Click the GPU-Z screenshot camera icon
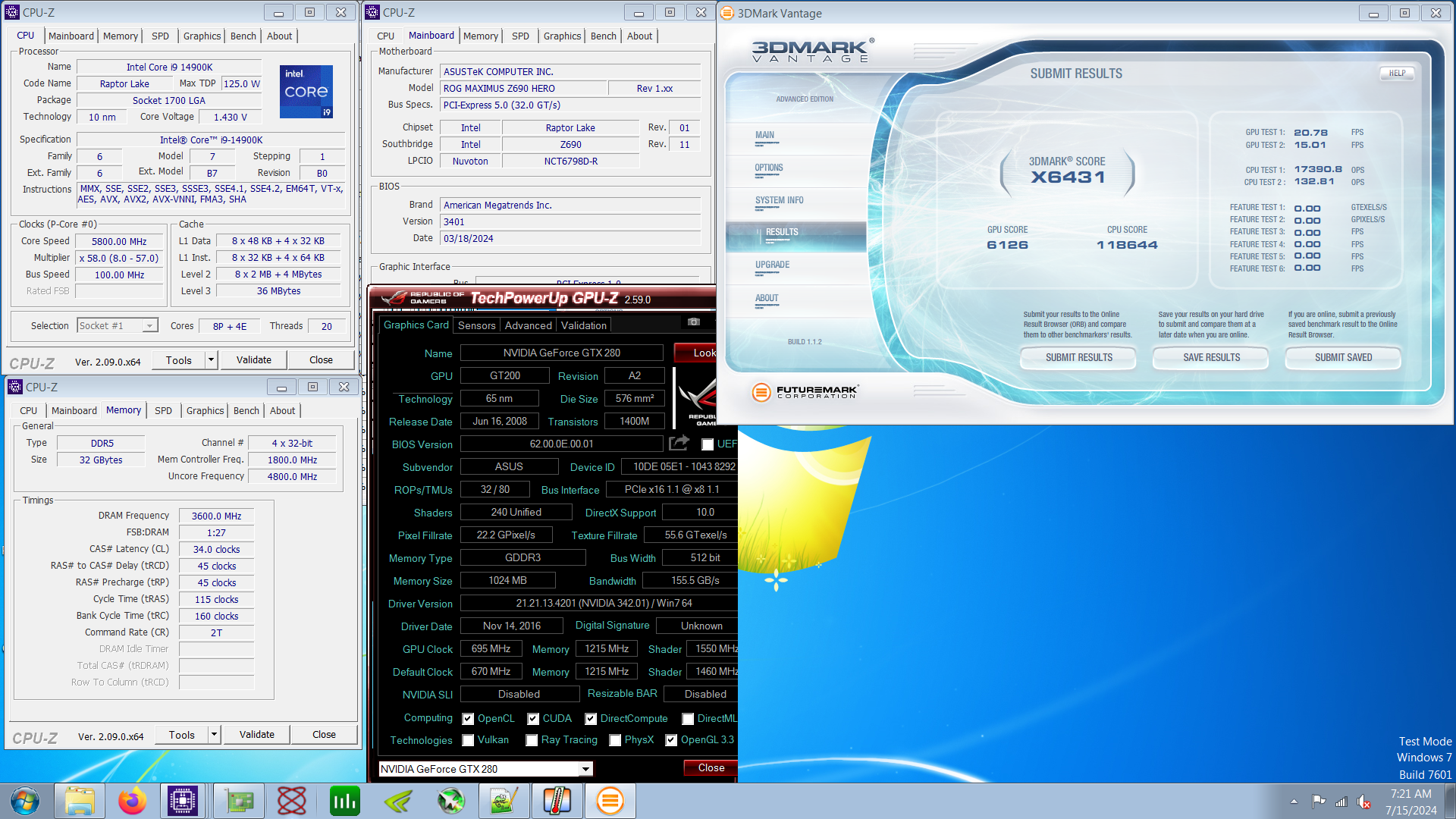This screenshot has width=1456, height=819. tap(693, 322)
